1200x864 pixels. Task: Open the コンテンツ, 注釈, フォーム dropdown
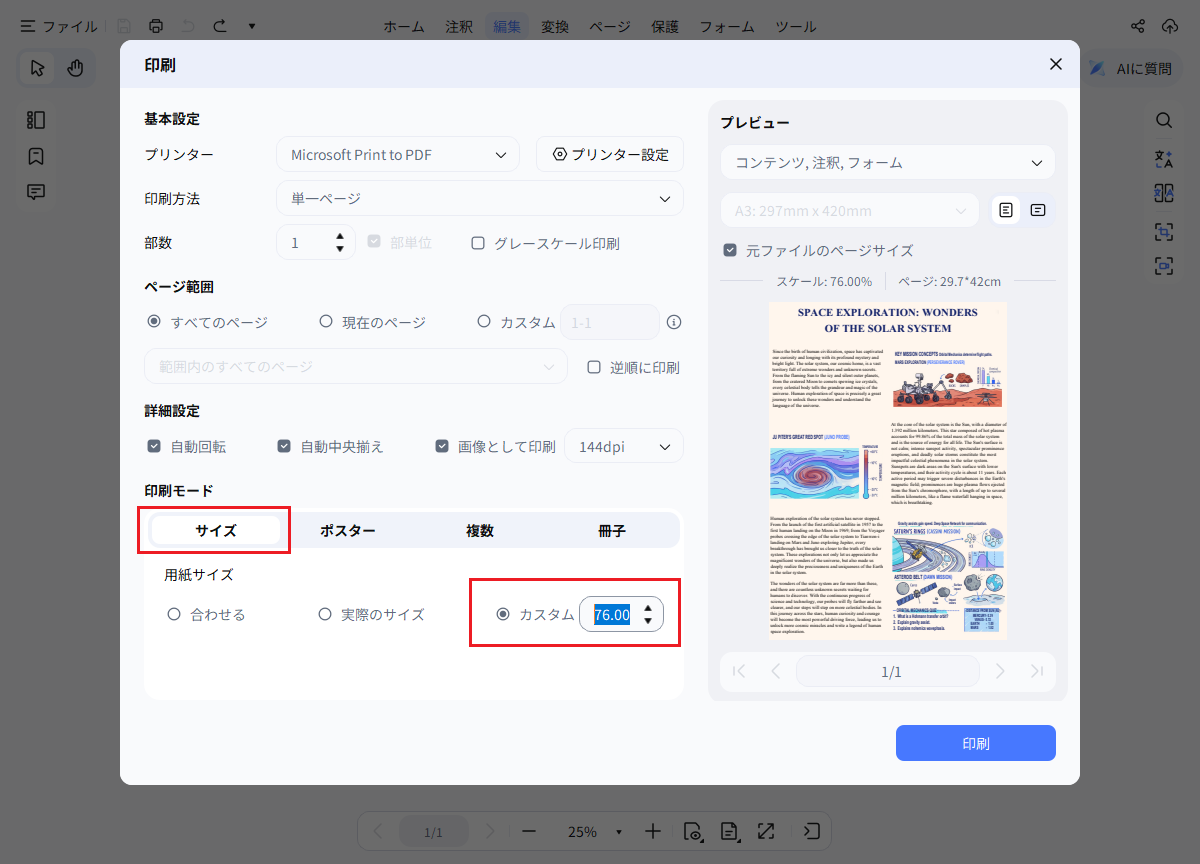[x=888, y=162]
